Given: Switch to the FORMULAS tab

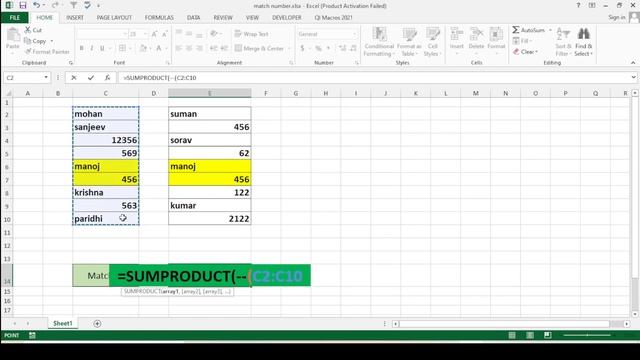Looking at the screenshot, I should [x=159, y=18].
